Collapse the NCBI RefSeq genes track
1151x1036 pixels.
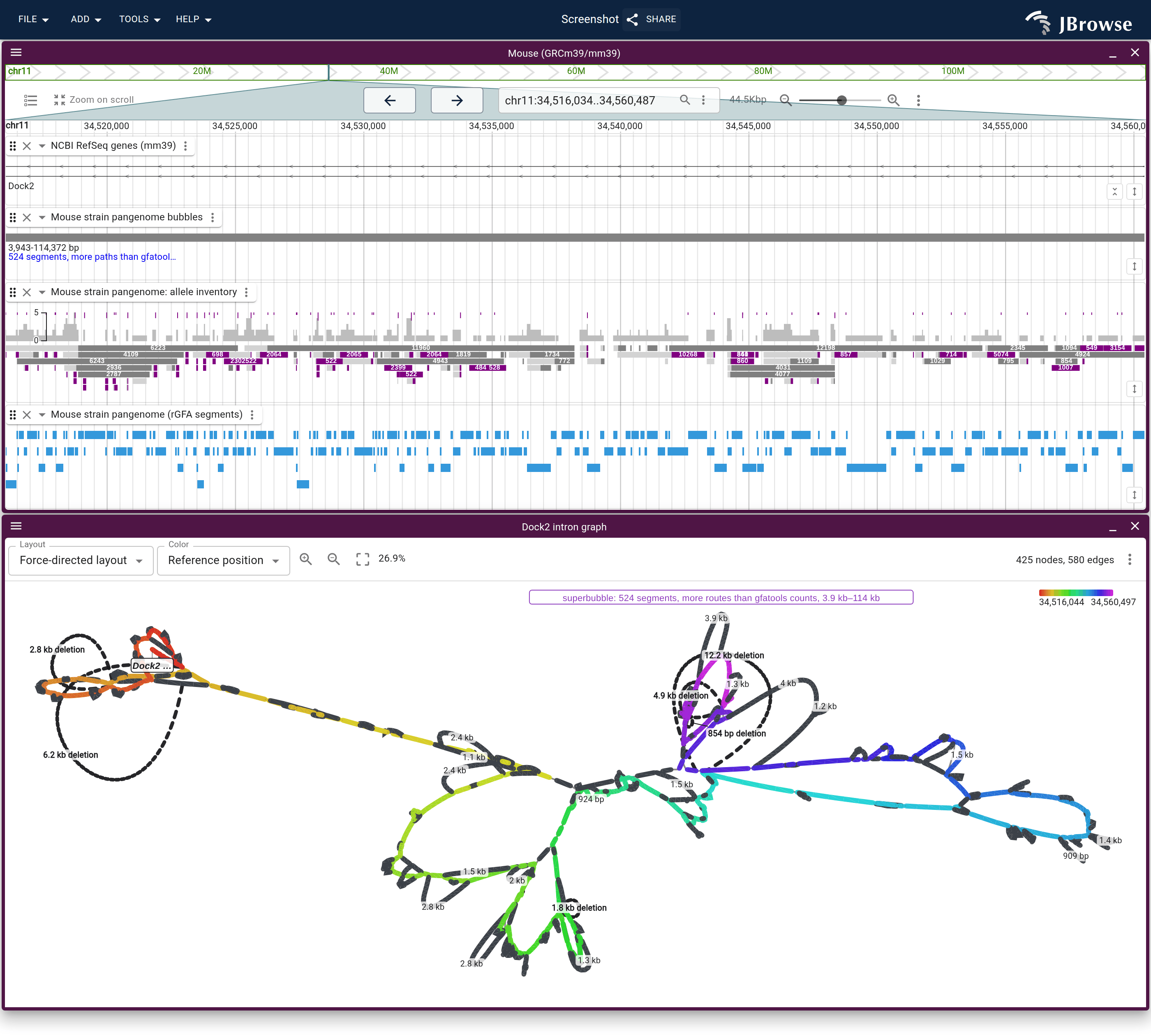[x=42, y=146]
